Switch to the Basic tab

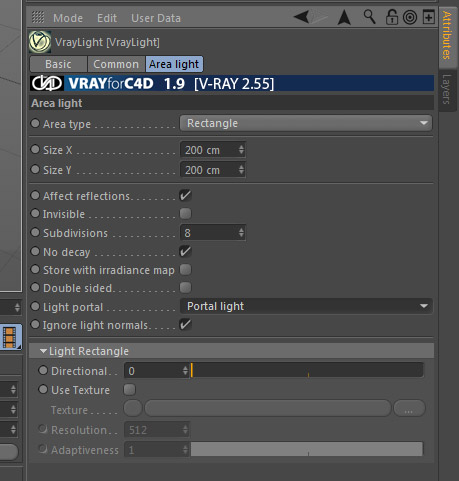(x=58, y=64)
